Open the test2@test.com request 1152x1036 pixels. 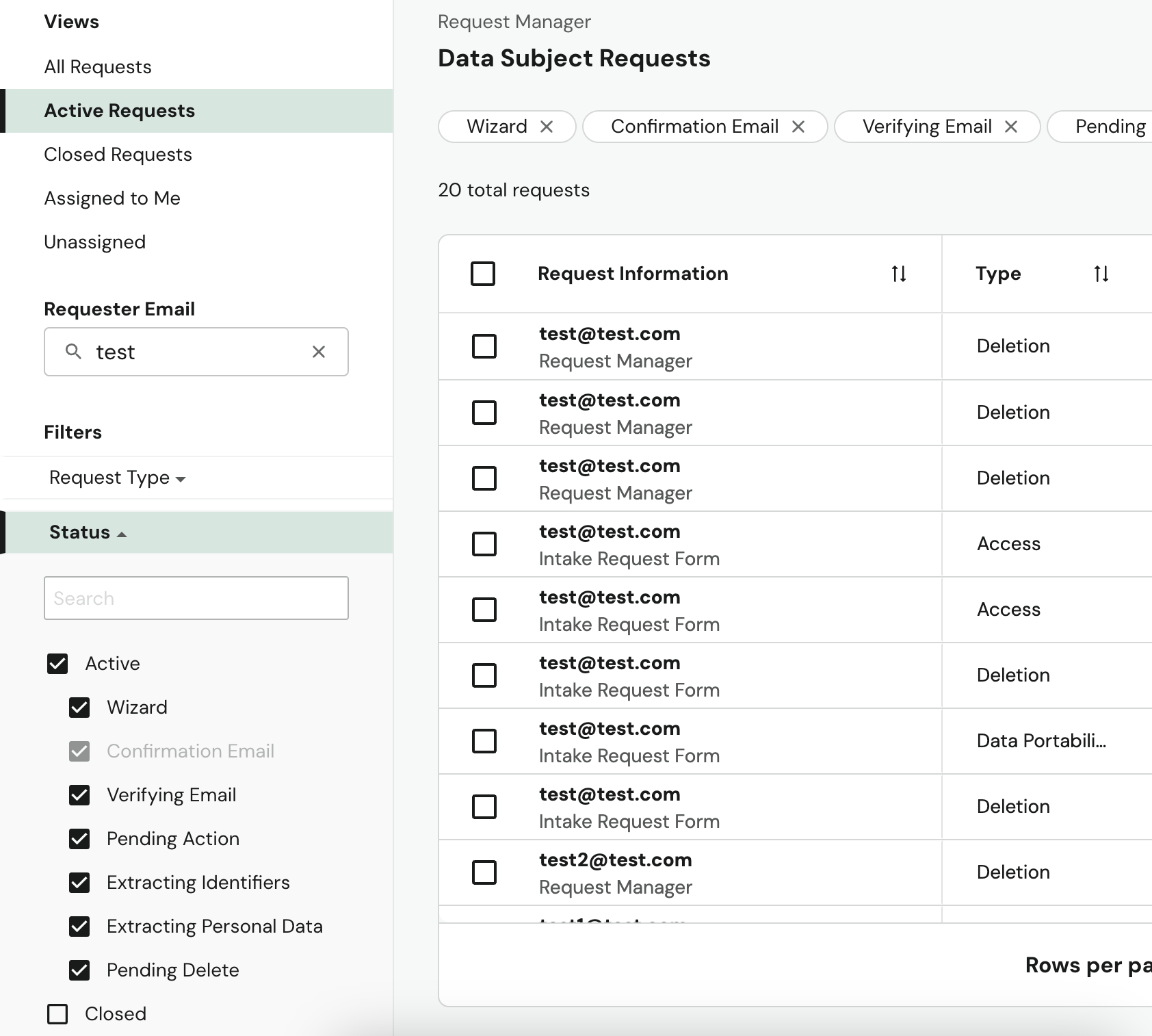616,860
